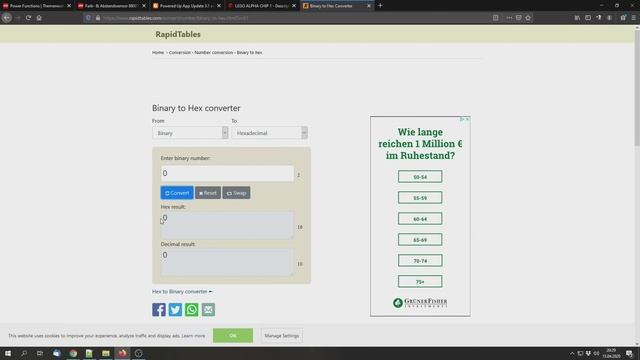Click inside the Decimal result box
The image size is (640, 360).
click(x=227, y=262)
